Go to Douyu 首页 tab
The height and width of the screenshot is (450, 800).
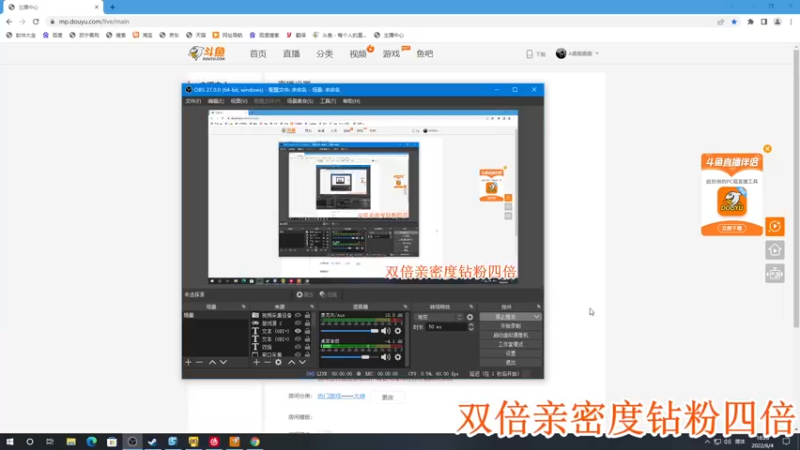(258, 54)
